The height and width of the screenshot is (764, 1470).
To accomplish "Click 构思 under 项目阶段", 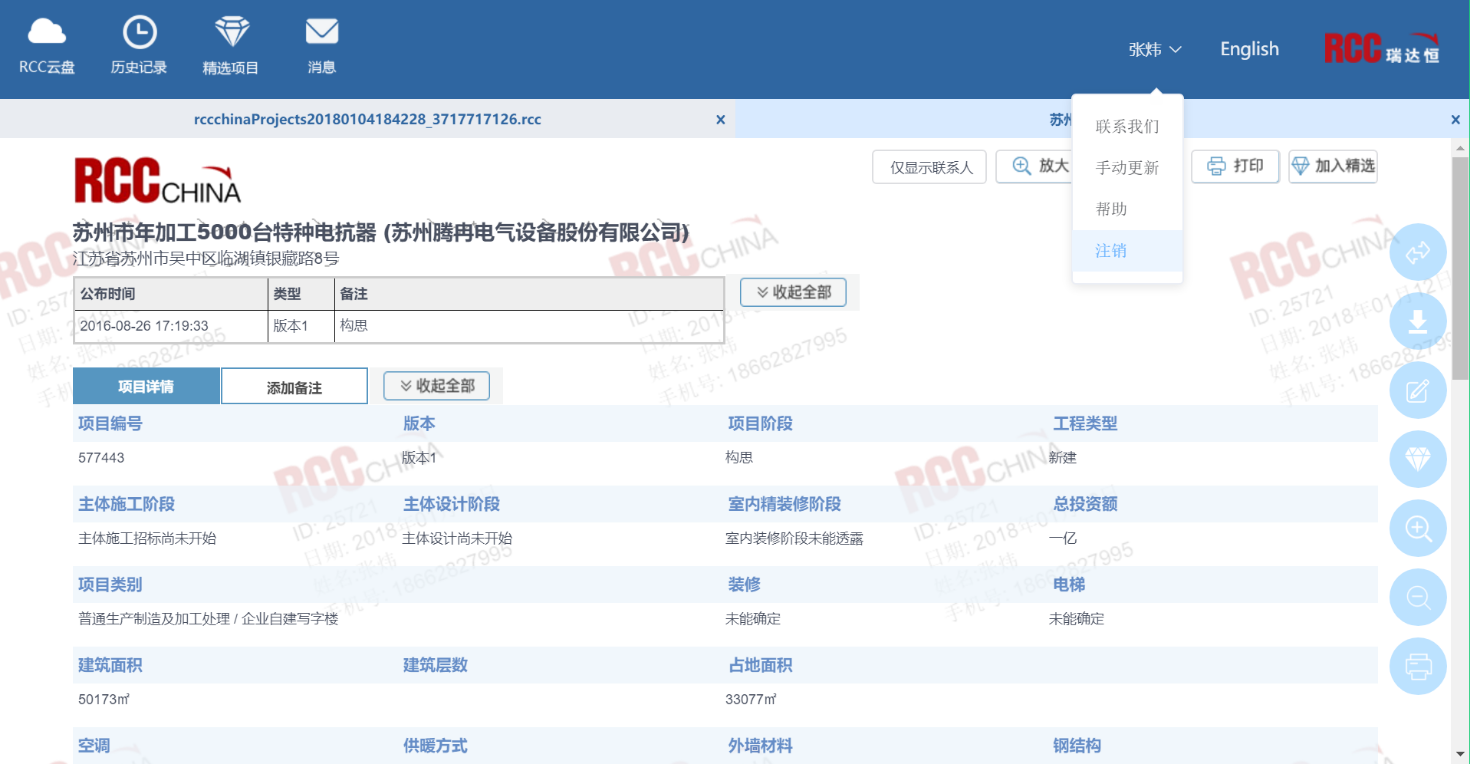I will (739, 458).
